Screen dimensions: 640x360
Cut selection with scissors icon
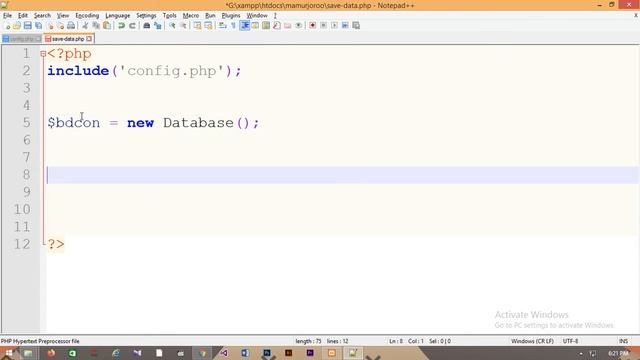(x=85, y=26)
